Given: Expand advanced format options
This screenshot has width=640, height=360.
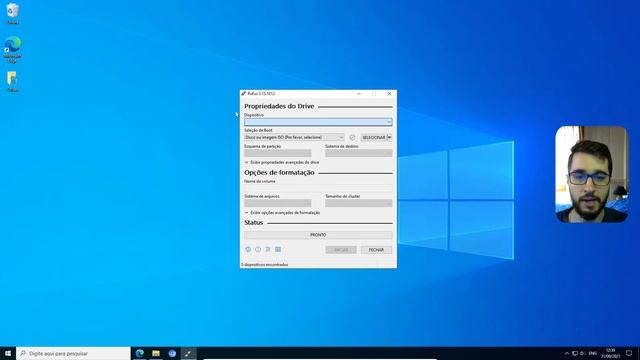Looking at the screenshot, I should point(282,213).
